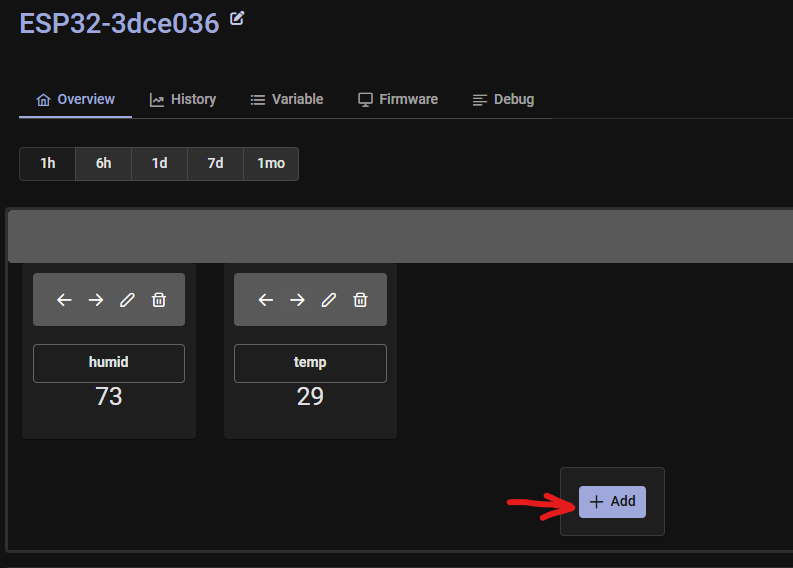Go to the Firmware tab
Image resolution: width=793 pixels, height=568 pixels.
coord(398,99)
